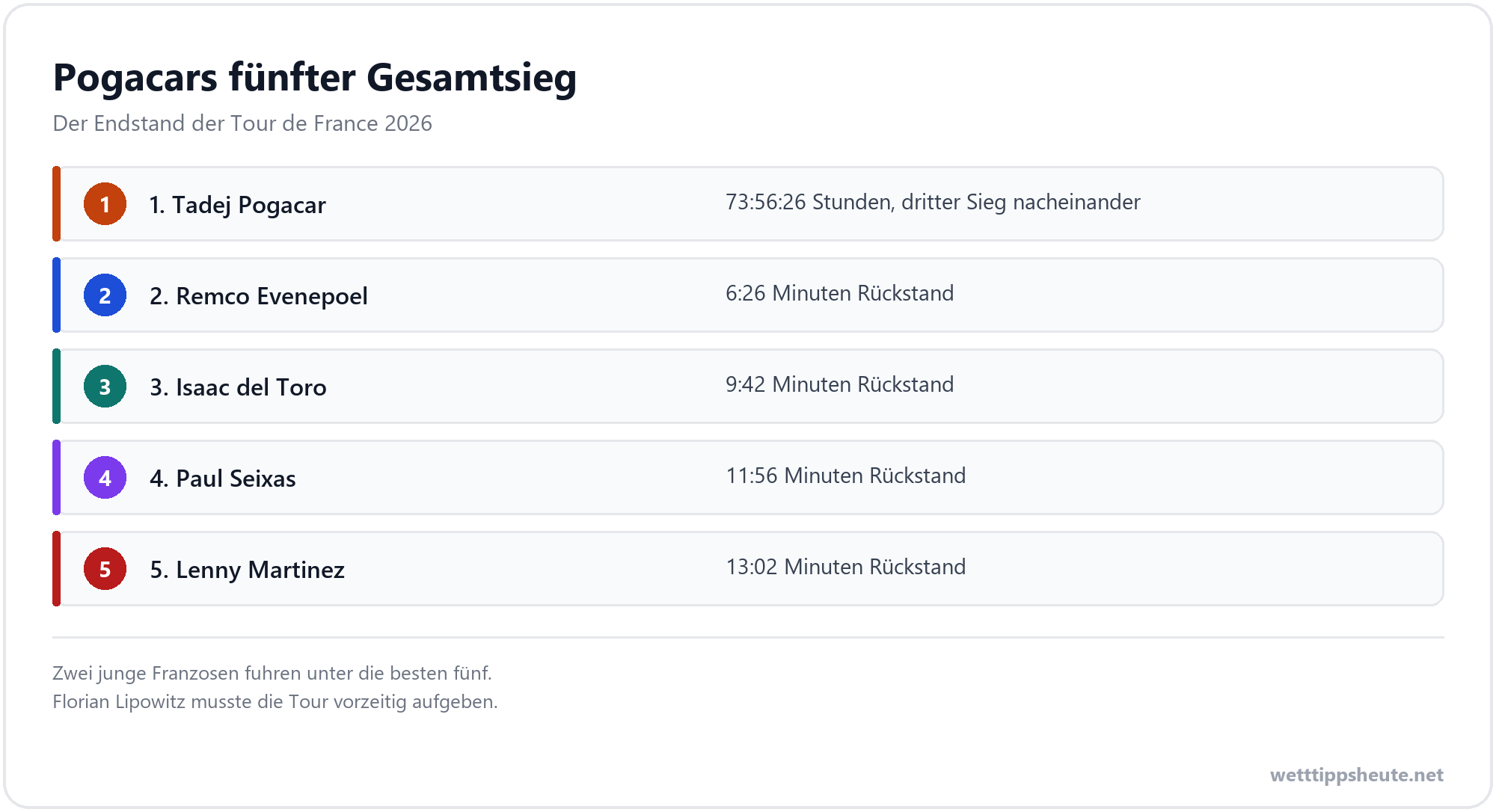
Task: Select the red number 5 rank badge
Action: click(105, 569)
